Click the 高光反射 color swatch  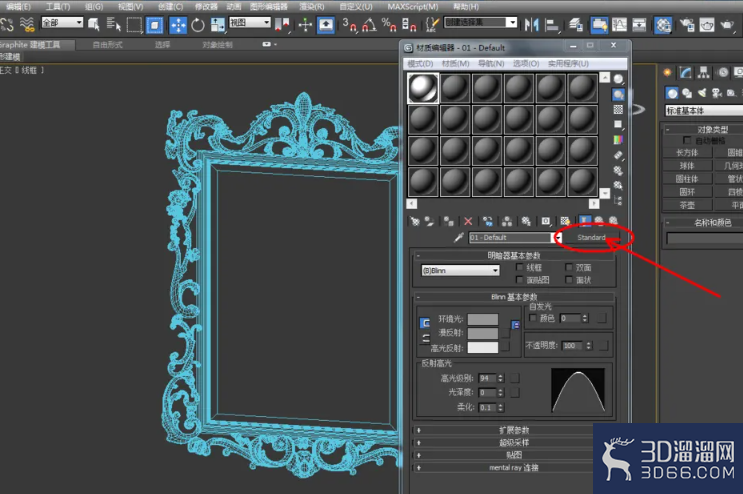(x=483, y=348)
